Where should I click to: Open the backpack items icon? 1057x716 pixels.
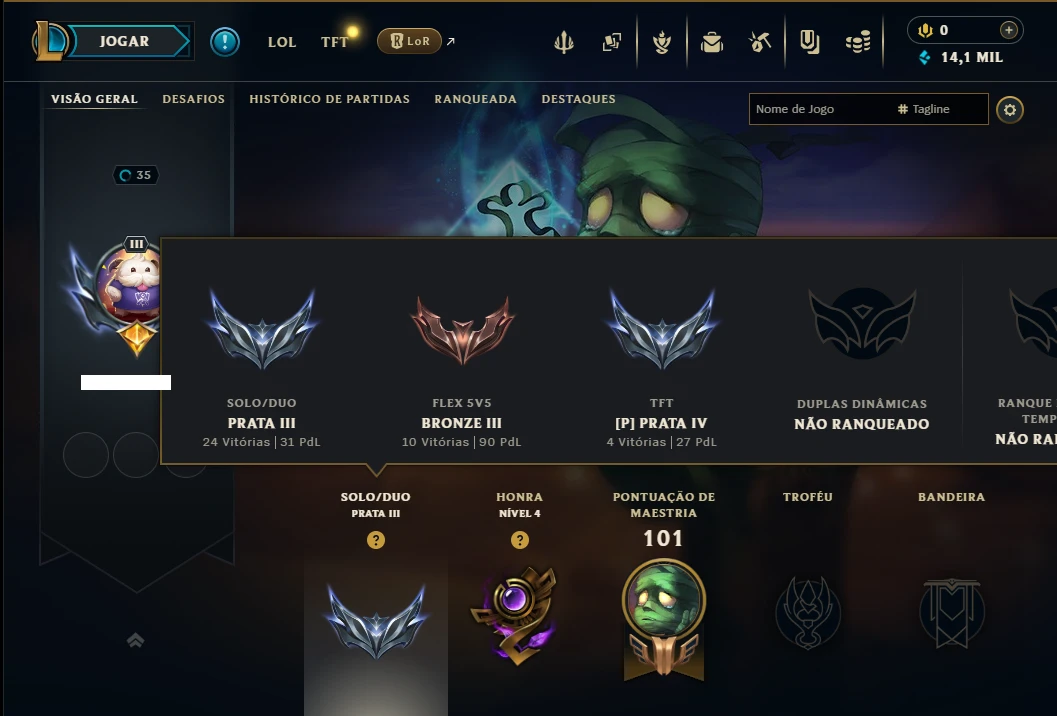click(x=711, y=42)
